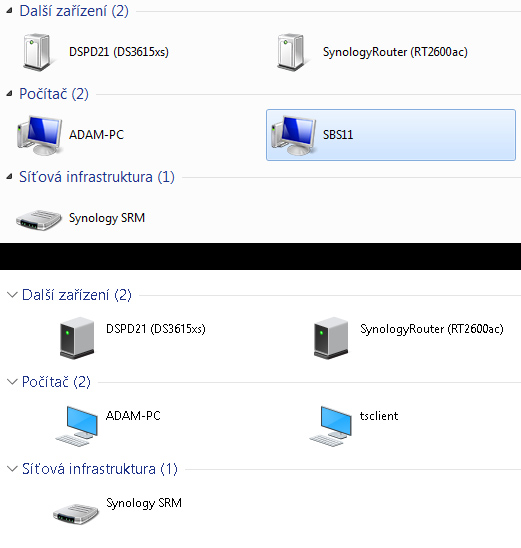521x548 pixels.
Task: Click dark SynologyRouter server icon in bottom view
Action: click(331, 338)
